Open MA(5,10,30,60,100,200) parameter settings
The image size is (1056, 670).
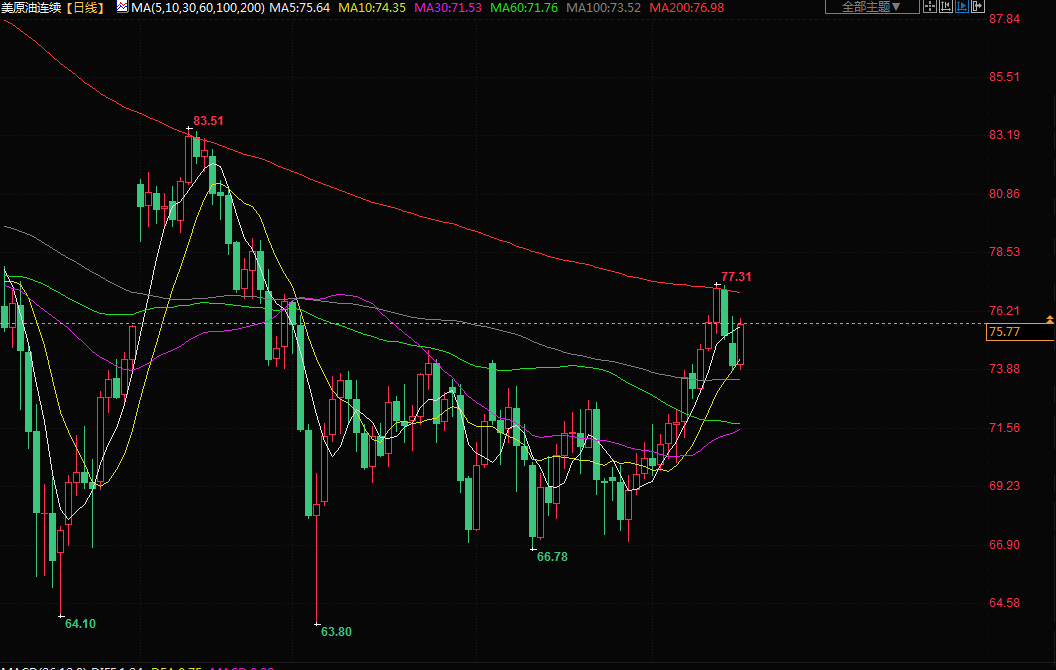tap(197, 7)
